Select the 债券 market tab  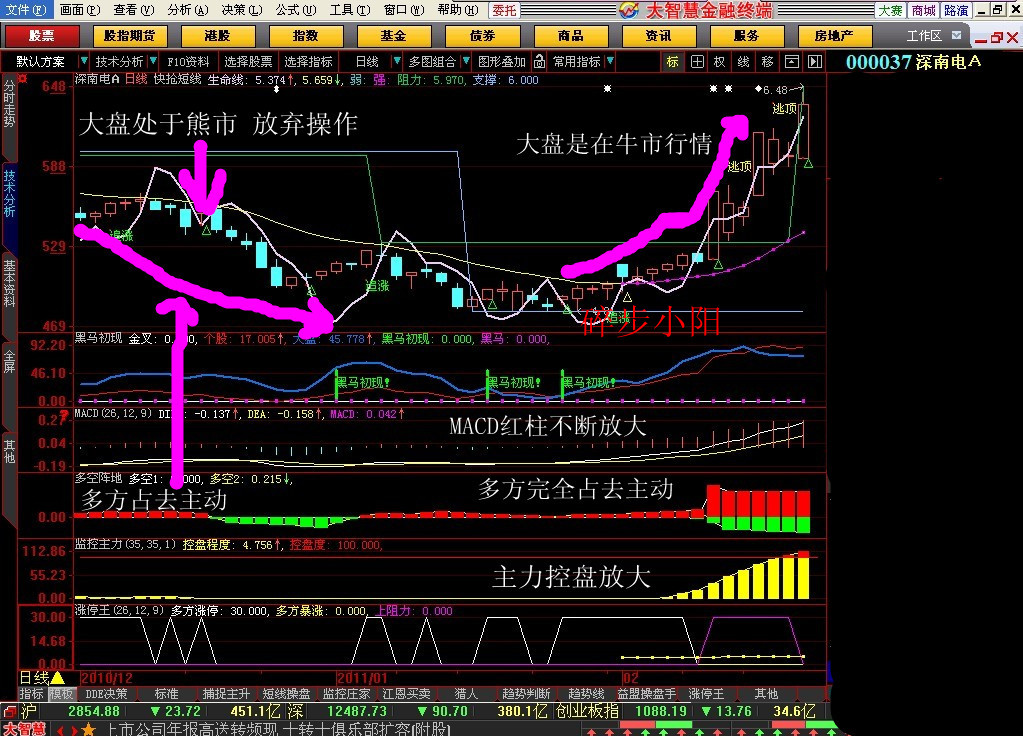click(482, 36)
